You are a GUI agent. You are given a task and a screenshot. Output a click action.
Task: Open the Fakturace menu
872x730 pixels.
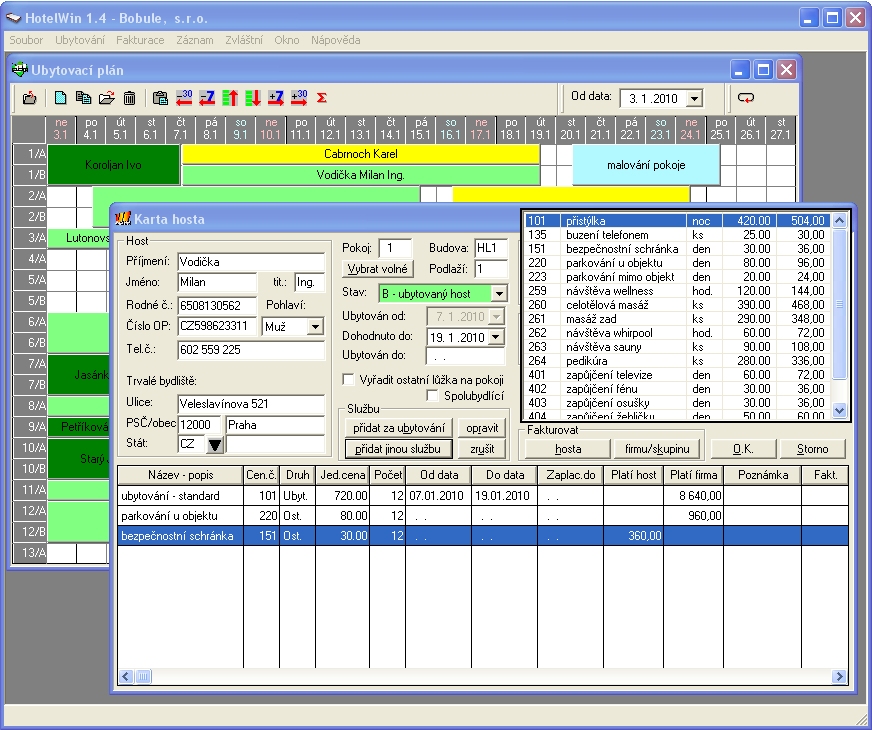140,40
